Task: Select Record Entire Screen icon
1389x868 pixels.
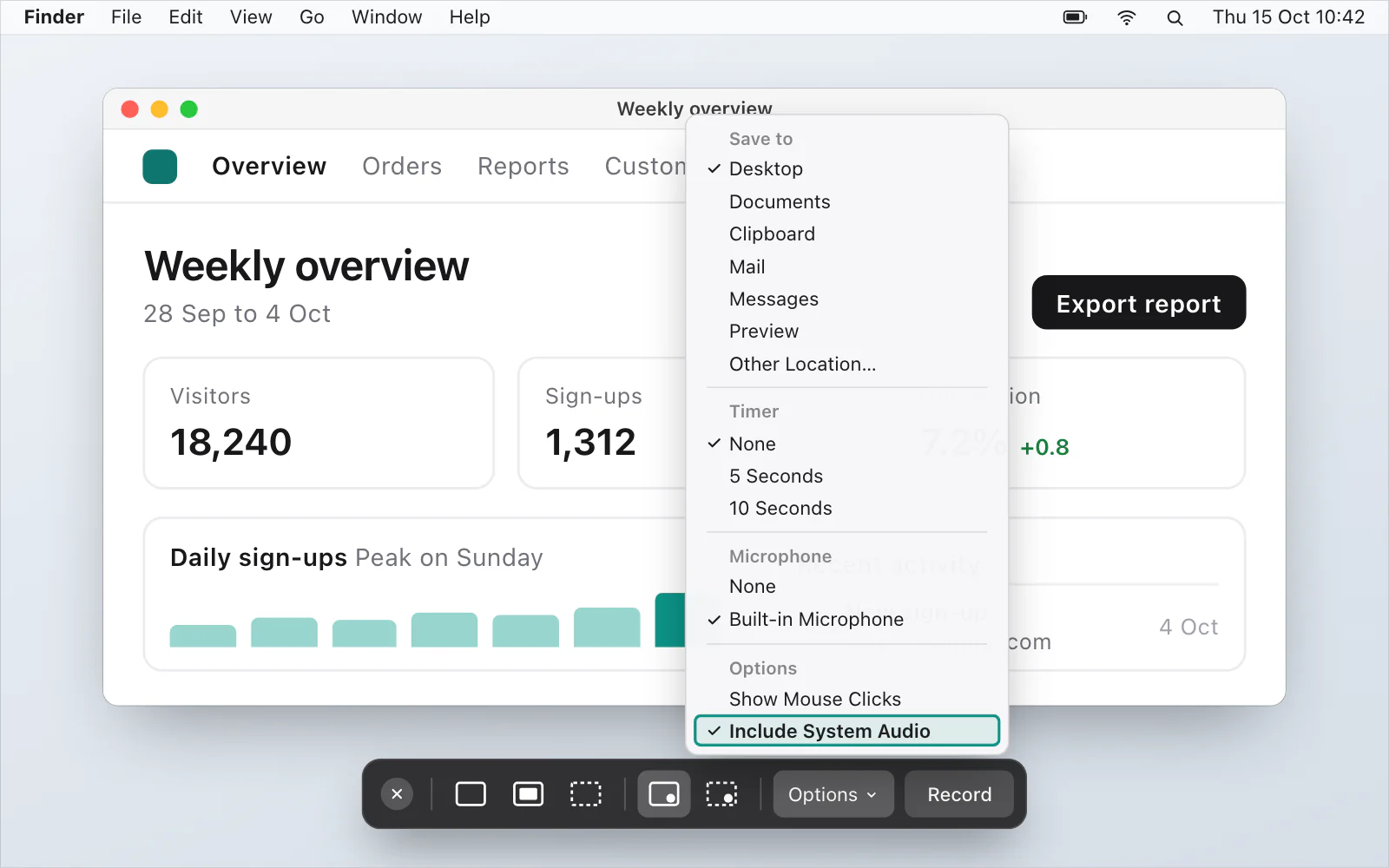Action: [x=664, y=794]
